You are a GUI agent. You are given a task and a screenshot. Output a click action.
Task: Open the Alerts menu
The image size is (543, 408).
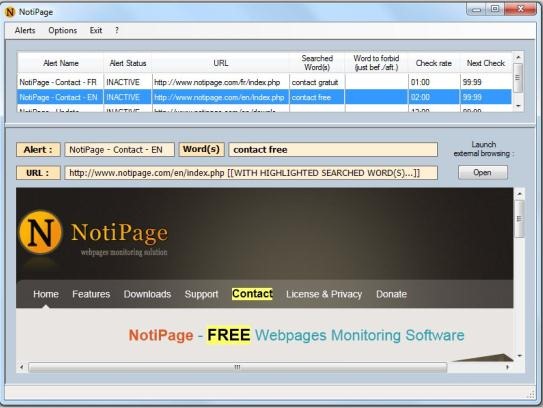(25, 30)
